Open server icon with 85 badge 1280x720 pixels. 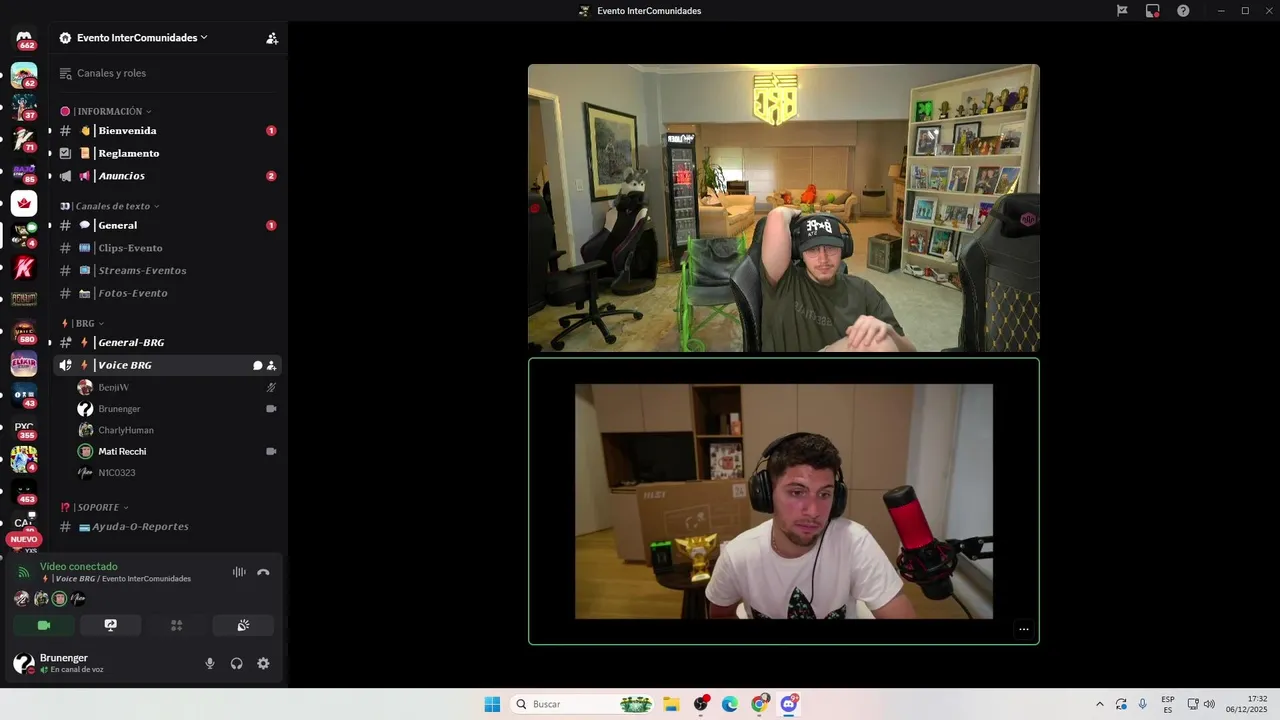coord(24,171)
